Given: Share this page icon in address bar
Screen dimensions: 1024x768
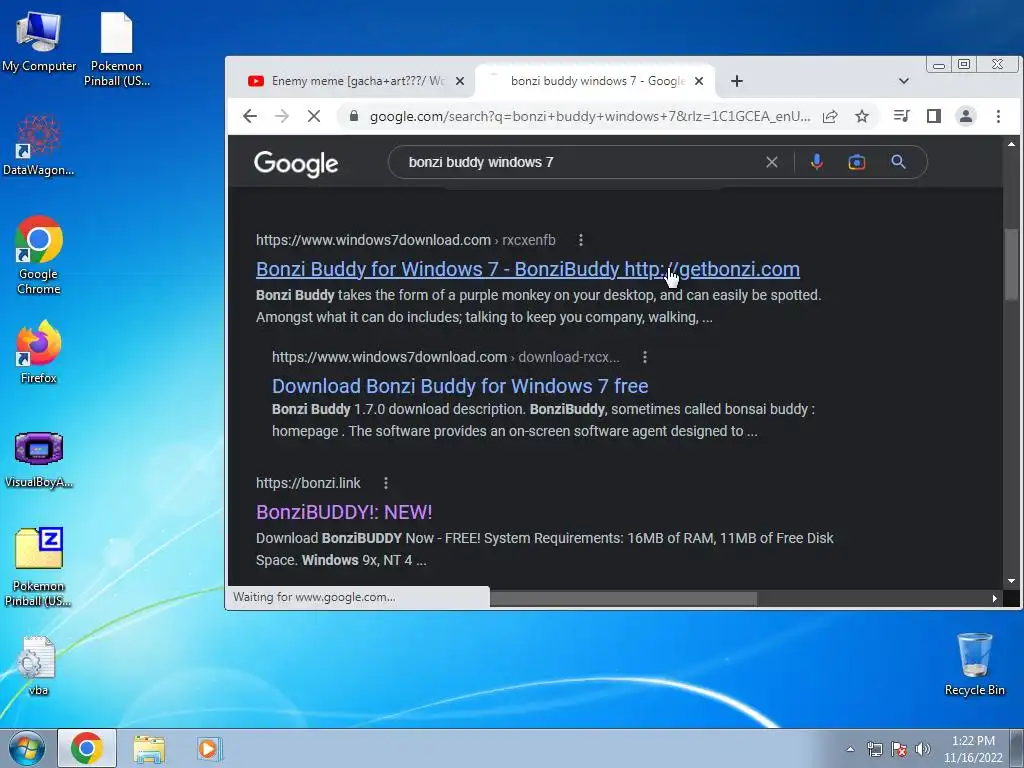Looking at the screenshot, I should (830, 116).
